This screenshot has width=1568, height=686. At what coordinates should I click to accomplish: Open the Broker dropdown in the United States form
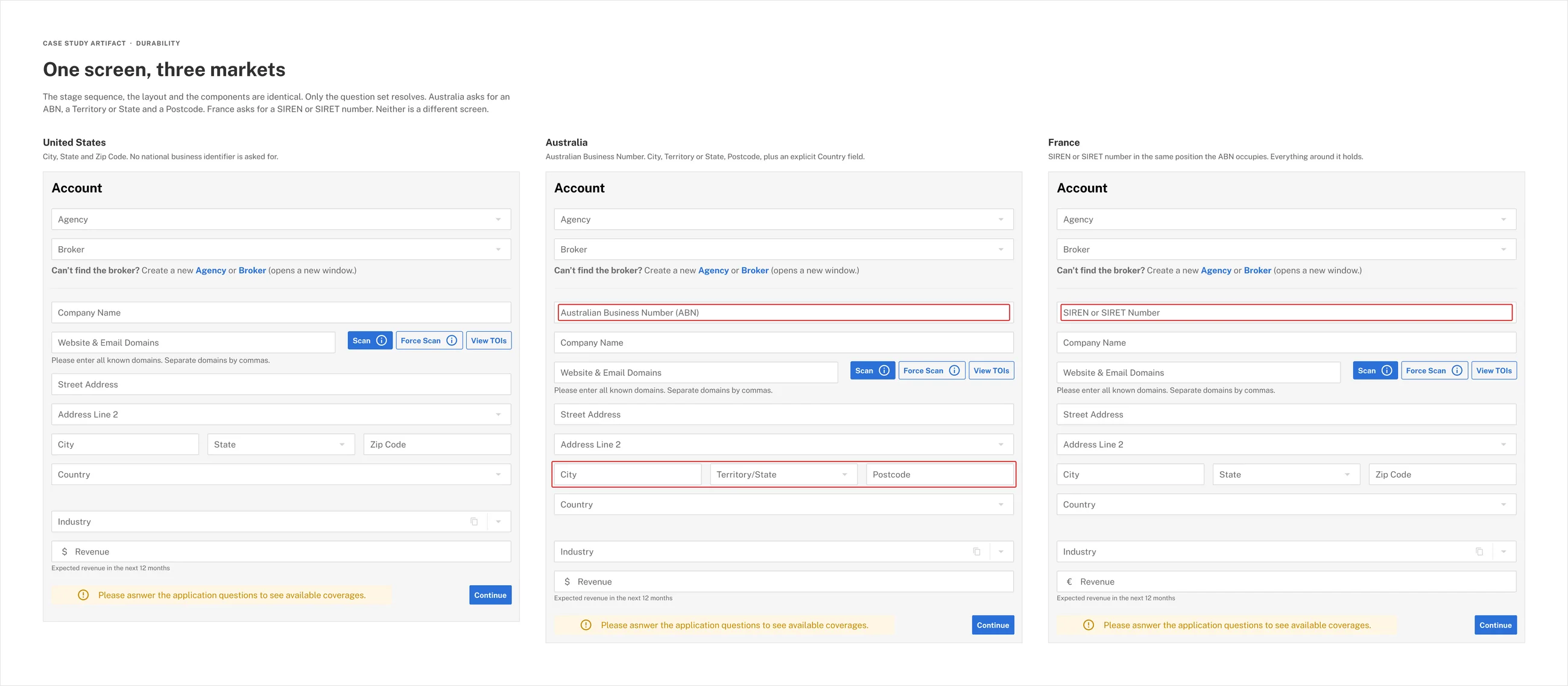click(x=281, y=250)
